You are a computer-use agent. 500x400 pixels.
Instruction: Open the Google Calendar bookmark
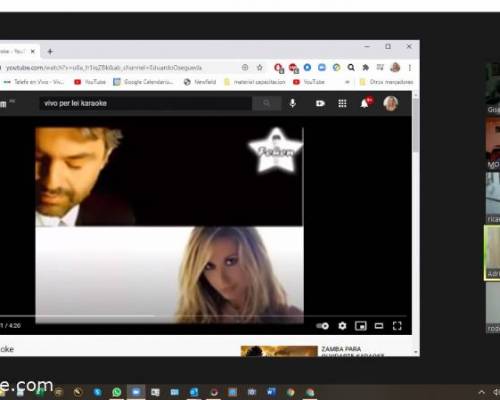pyautogui.click(x=143, y=82)
